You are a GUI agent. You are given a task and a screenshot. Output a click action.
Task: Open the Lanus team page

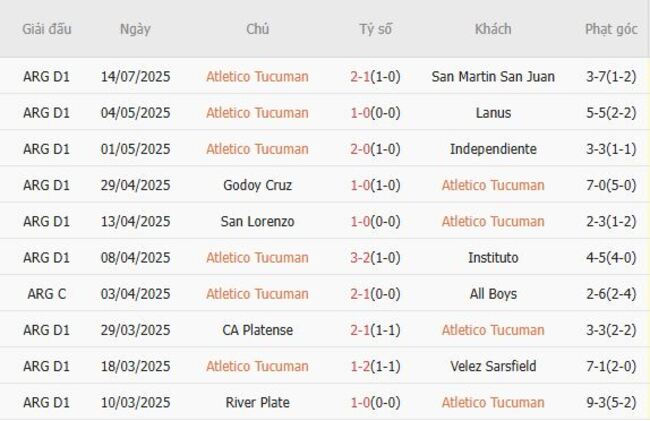[x=493, y=113]
